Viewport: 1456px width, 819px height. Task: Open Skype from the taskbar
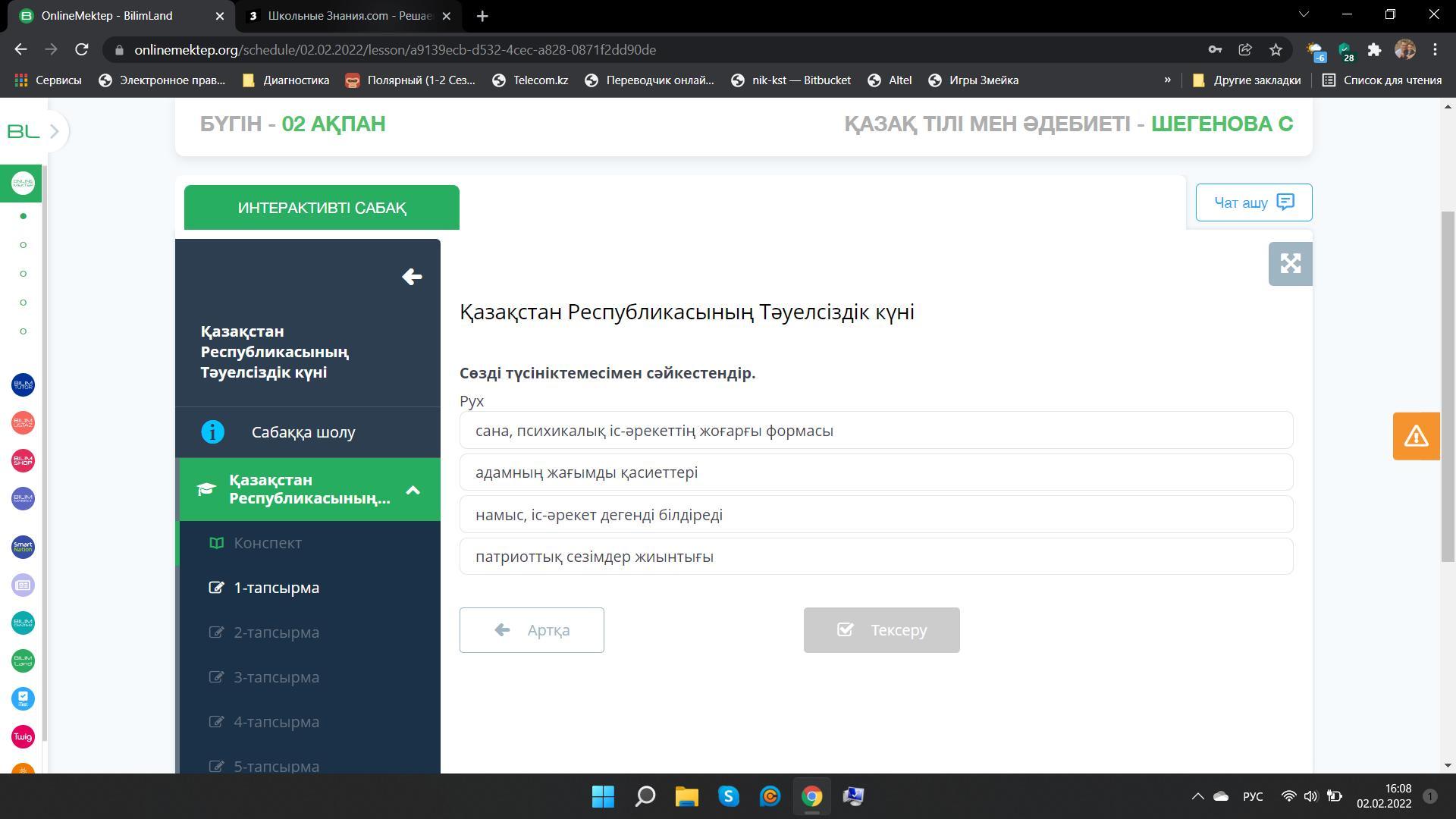tap(728, 796)
